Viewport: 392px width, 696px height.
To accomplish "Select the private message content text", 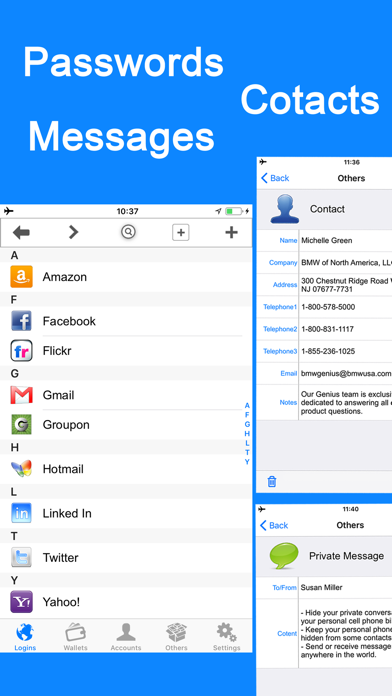I will click(345, 633).
